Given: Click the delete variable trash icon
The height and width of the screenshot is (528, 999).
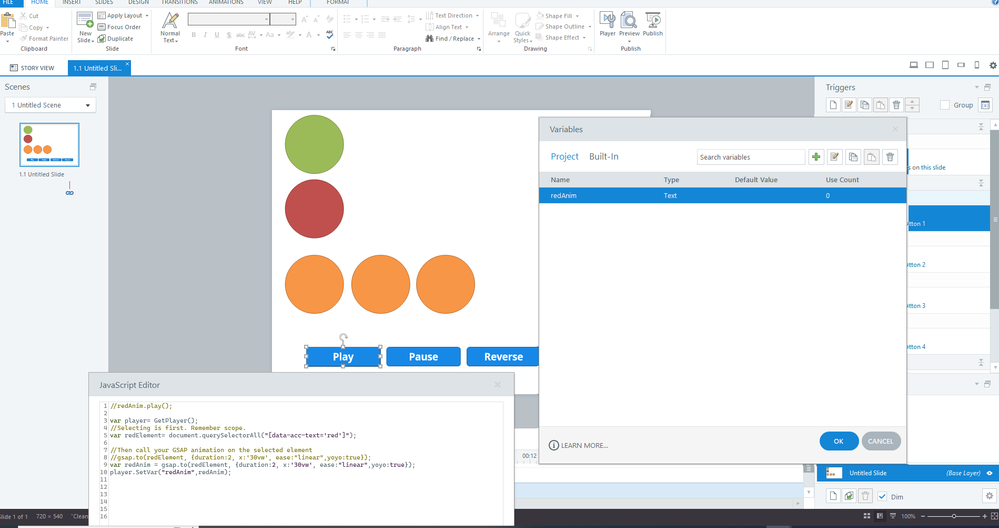Looking at the screenshot, I should point(890,157).
